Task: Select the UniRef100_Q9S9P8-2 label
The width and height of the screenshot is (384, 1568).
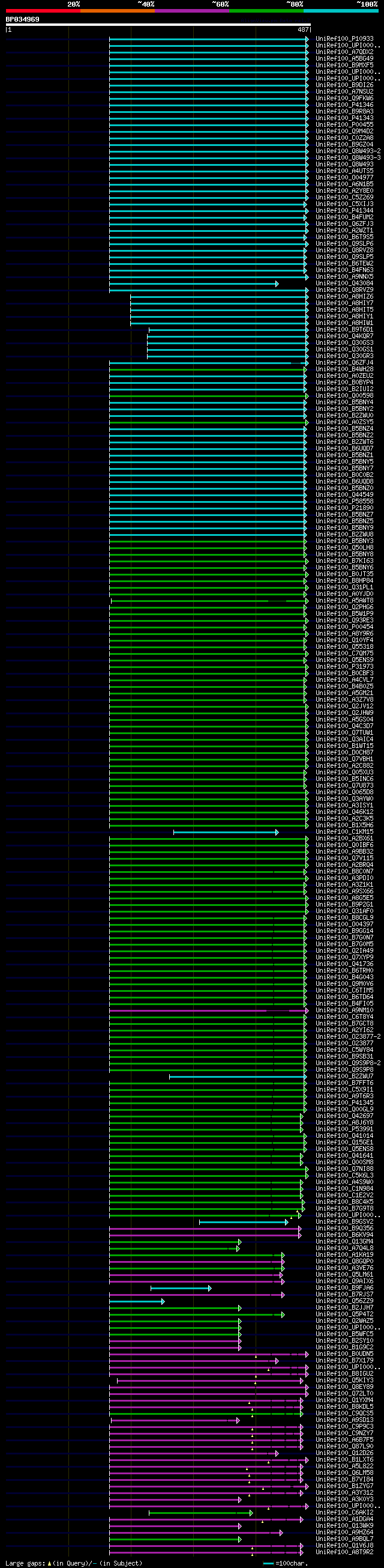Action: coord(348,1063)
